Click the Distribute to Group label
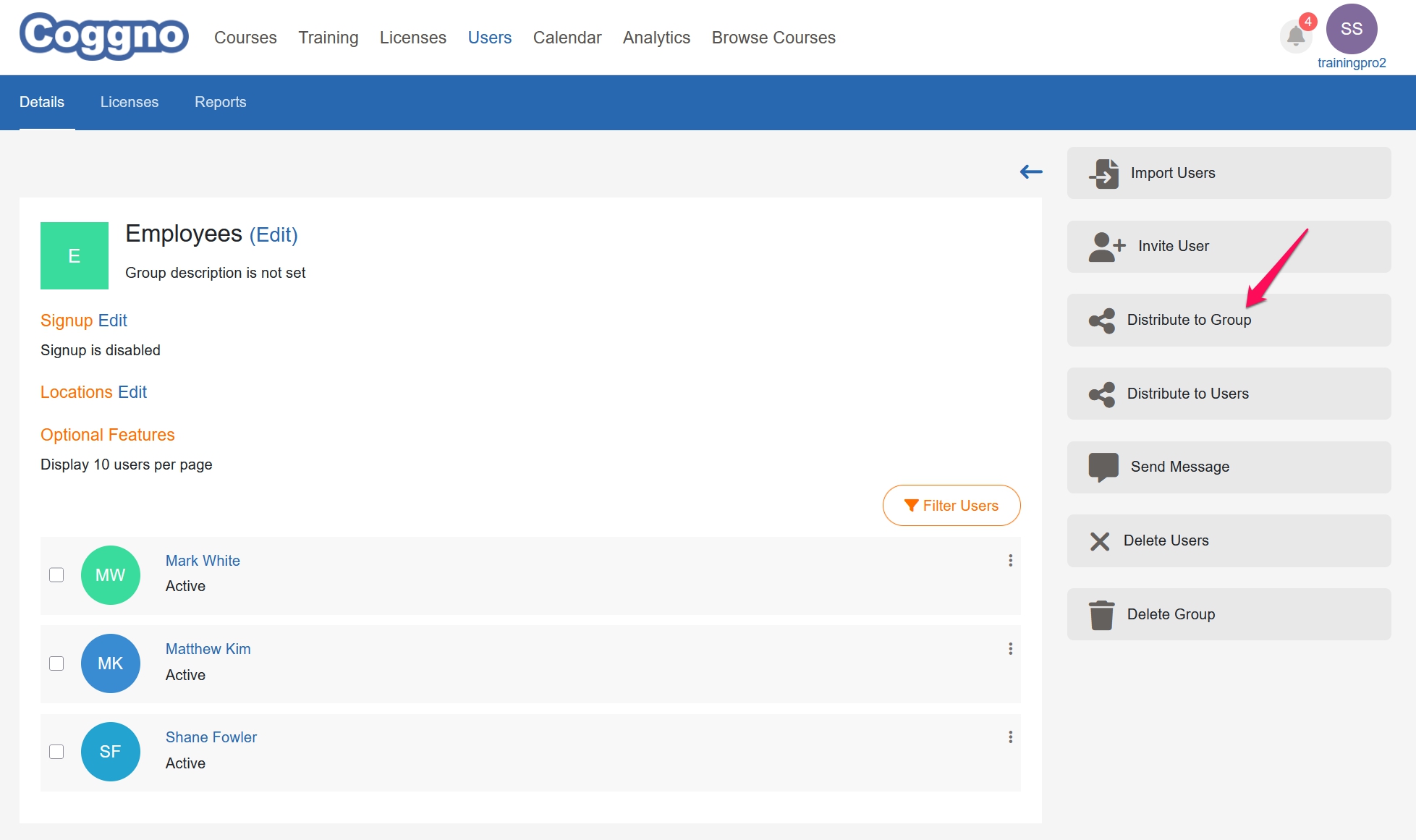 coord(1189,320)
